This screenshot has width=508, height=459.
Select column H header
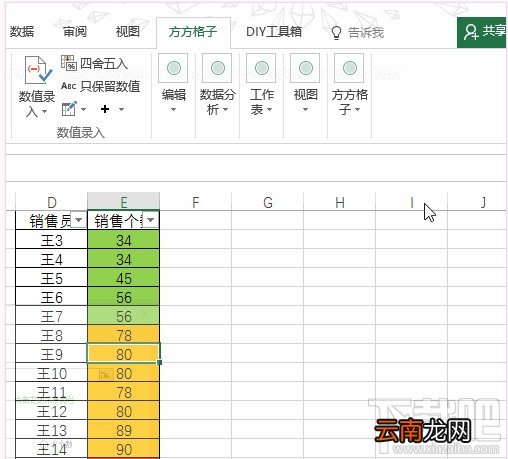[340, 202]
